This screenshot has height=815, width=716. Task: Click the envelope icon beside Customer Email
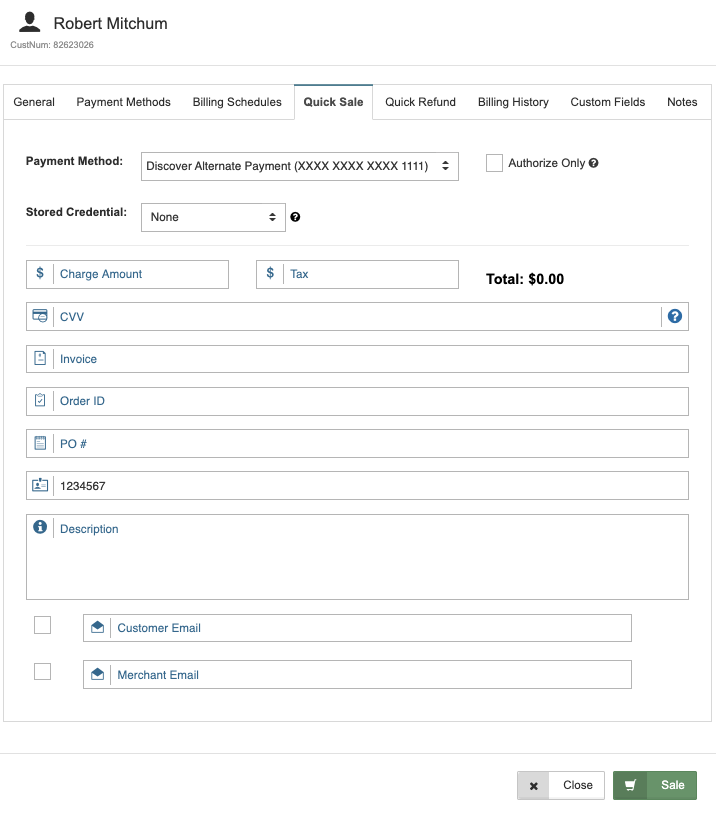[x=96, y=627]
